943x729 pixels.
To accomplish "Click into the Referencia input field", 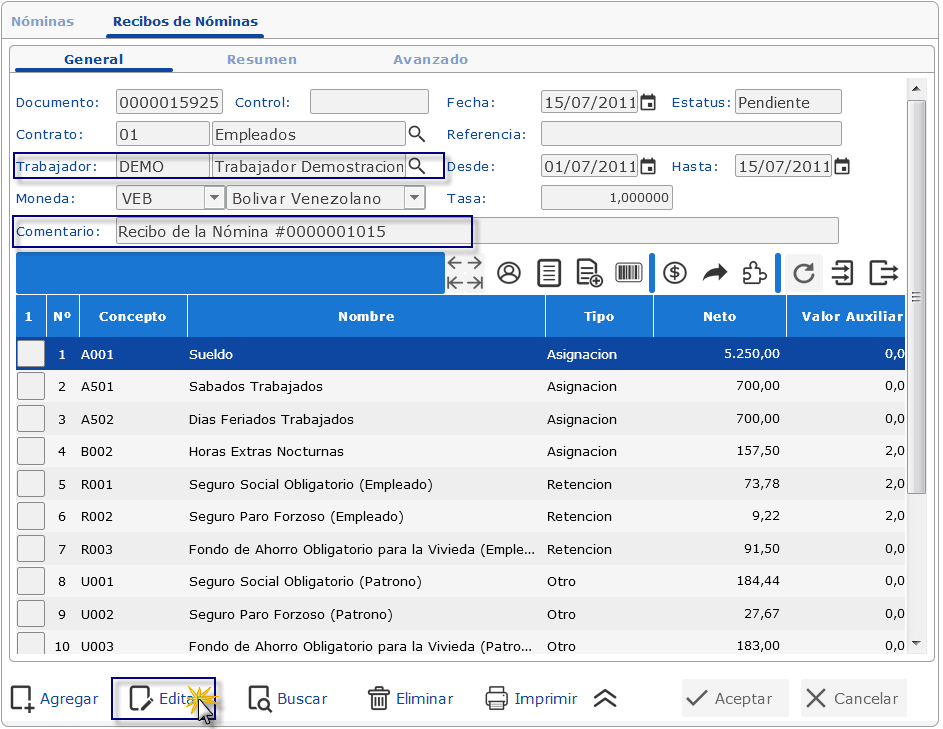I will (691, 134).
